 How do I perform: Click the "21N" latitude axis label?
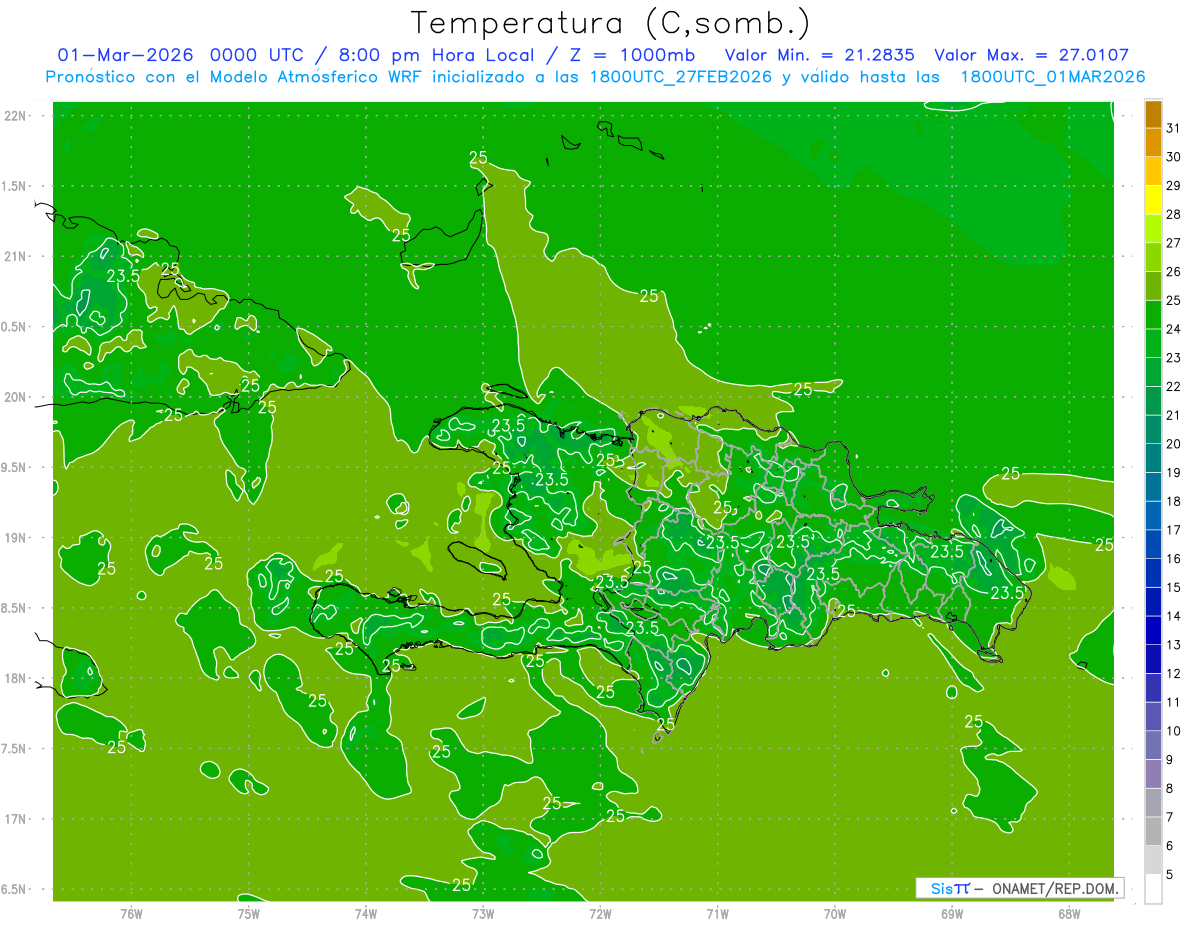[17, 257]
